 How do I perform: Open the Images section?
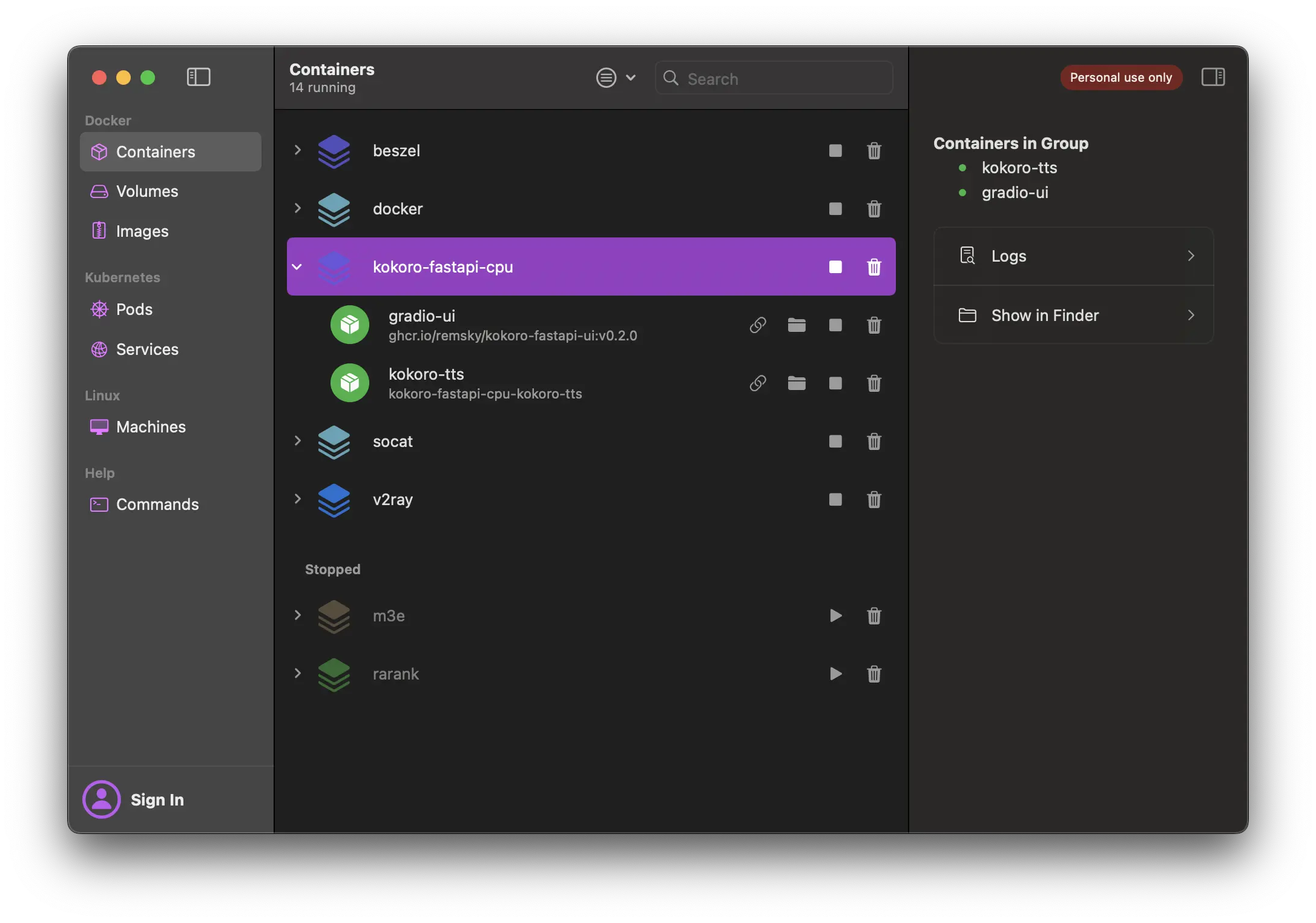142,231
